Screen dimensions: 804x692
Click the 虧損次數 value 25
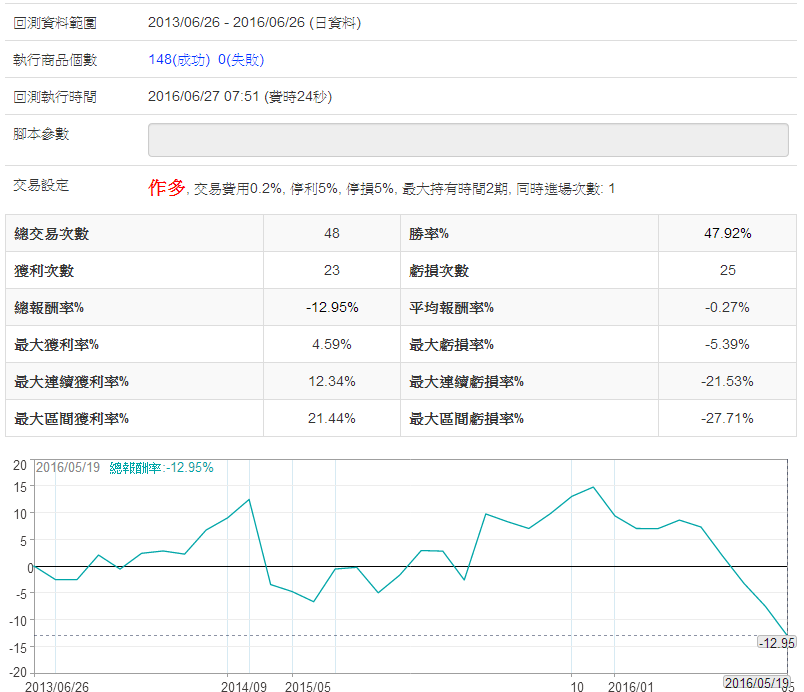(727, 270)
